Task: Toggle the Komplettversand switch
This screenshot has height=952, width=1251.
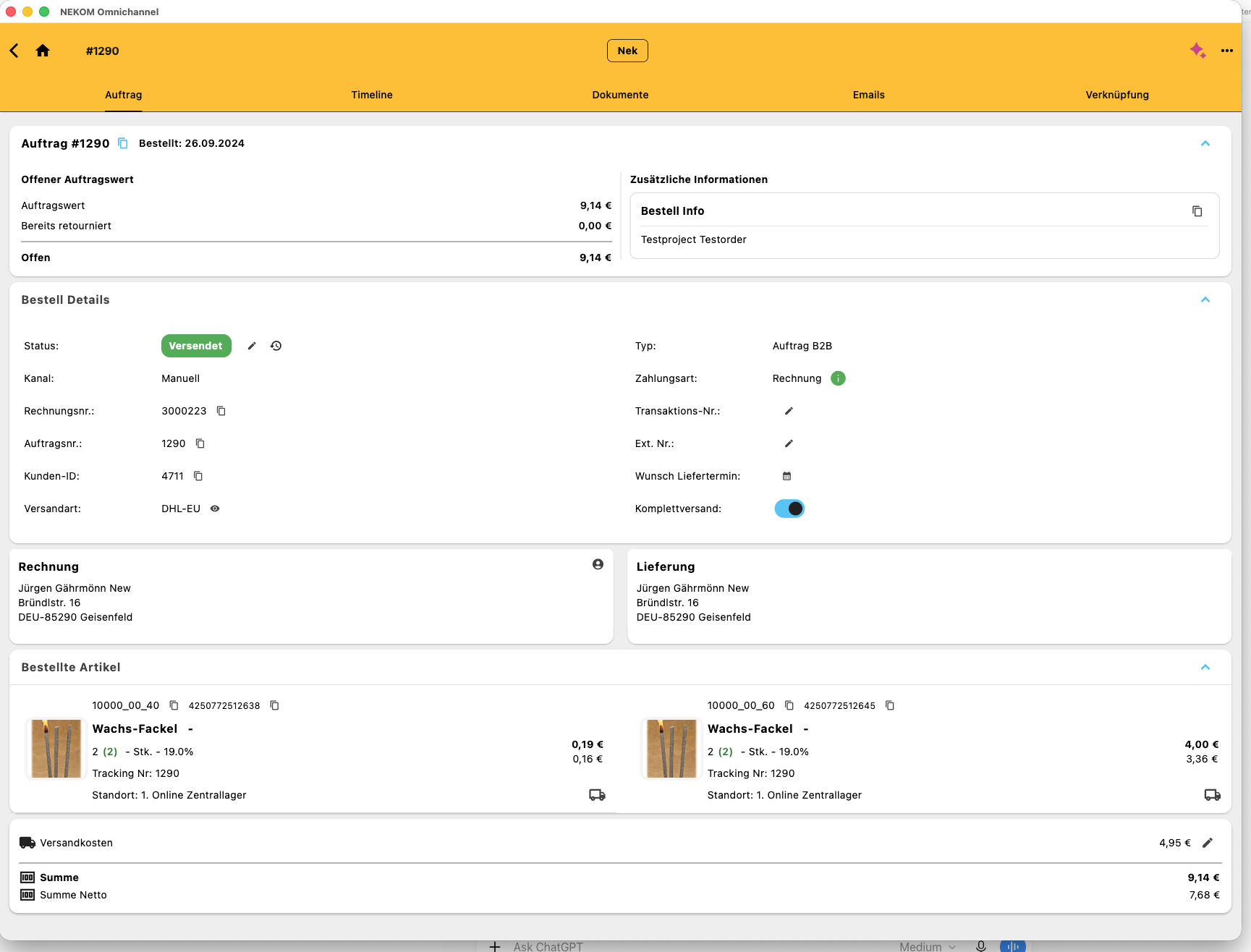Action: coord(789,509)
